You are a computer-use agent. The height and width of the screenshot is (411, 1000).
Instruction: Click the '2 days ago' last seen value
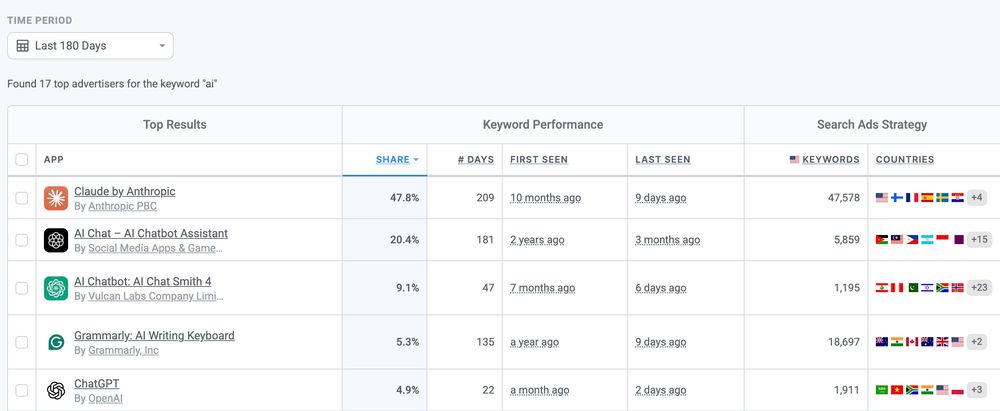661,390
